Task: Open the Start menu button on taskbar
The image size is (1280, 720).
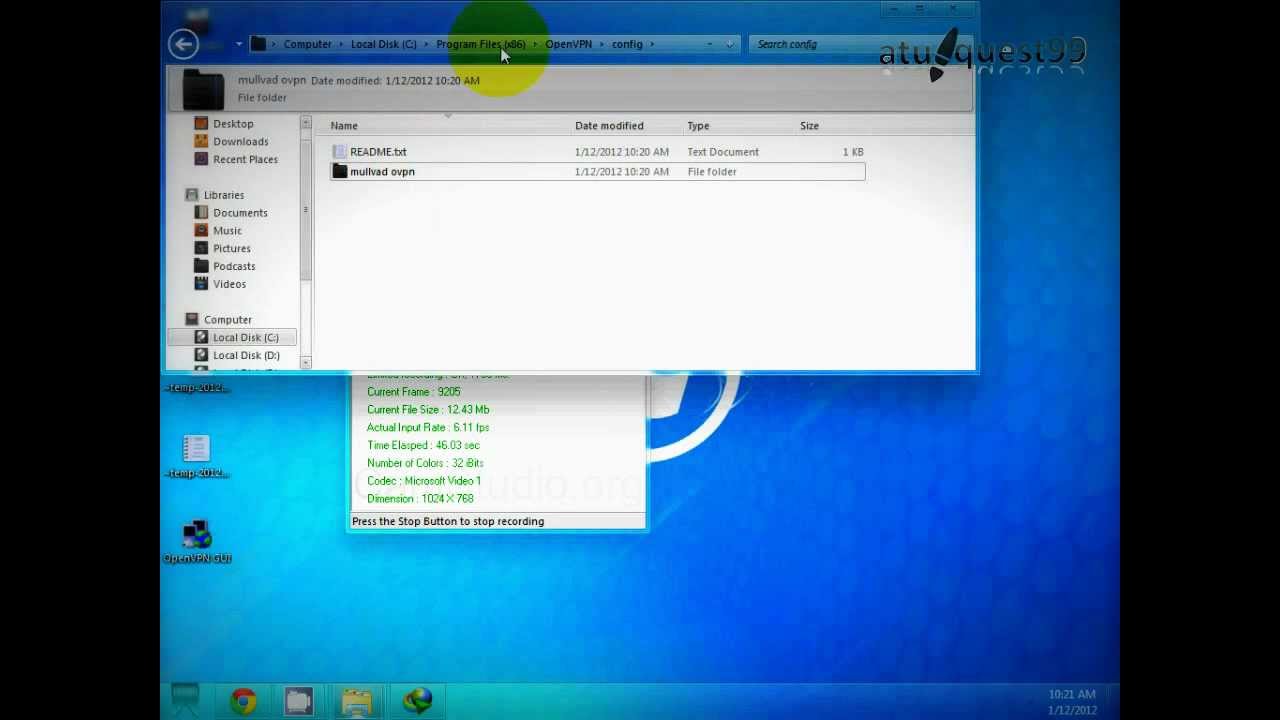Action: point(185,699)
